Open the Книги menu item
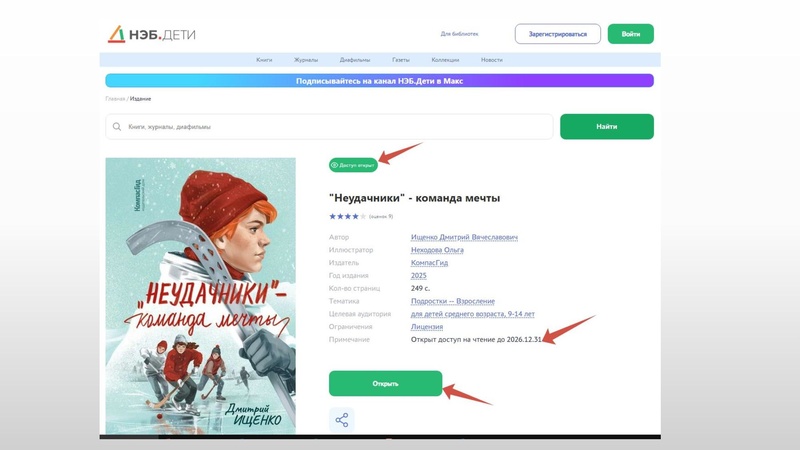The width and height of the screenshot is (800, 450). pos(264,60)
